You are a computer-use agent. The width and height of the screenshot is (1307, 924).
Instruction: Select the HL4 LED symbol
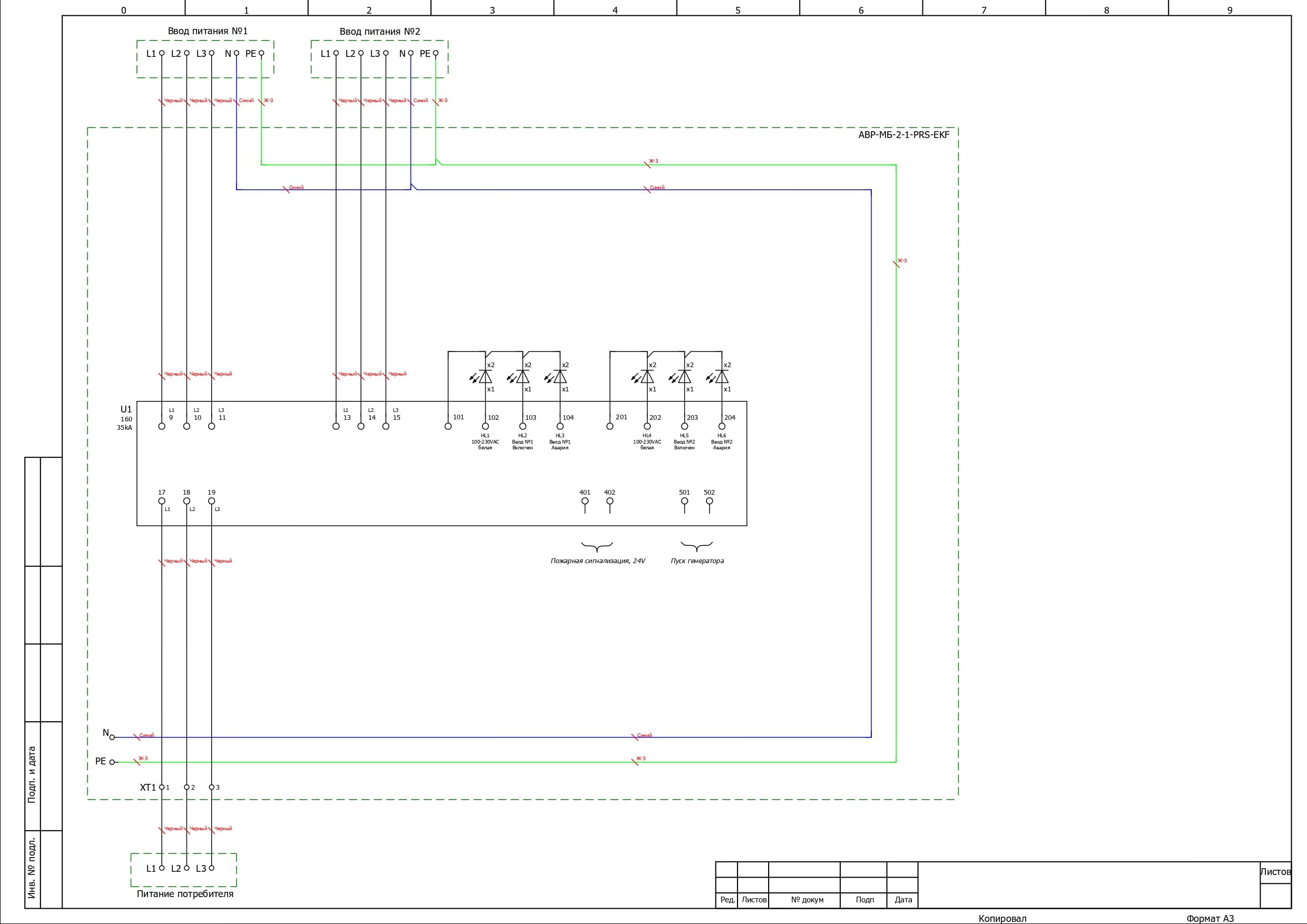(x=647, y=377)
